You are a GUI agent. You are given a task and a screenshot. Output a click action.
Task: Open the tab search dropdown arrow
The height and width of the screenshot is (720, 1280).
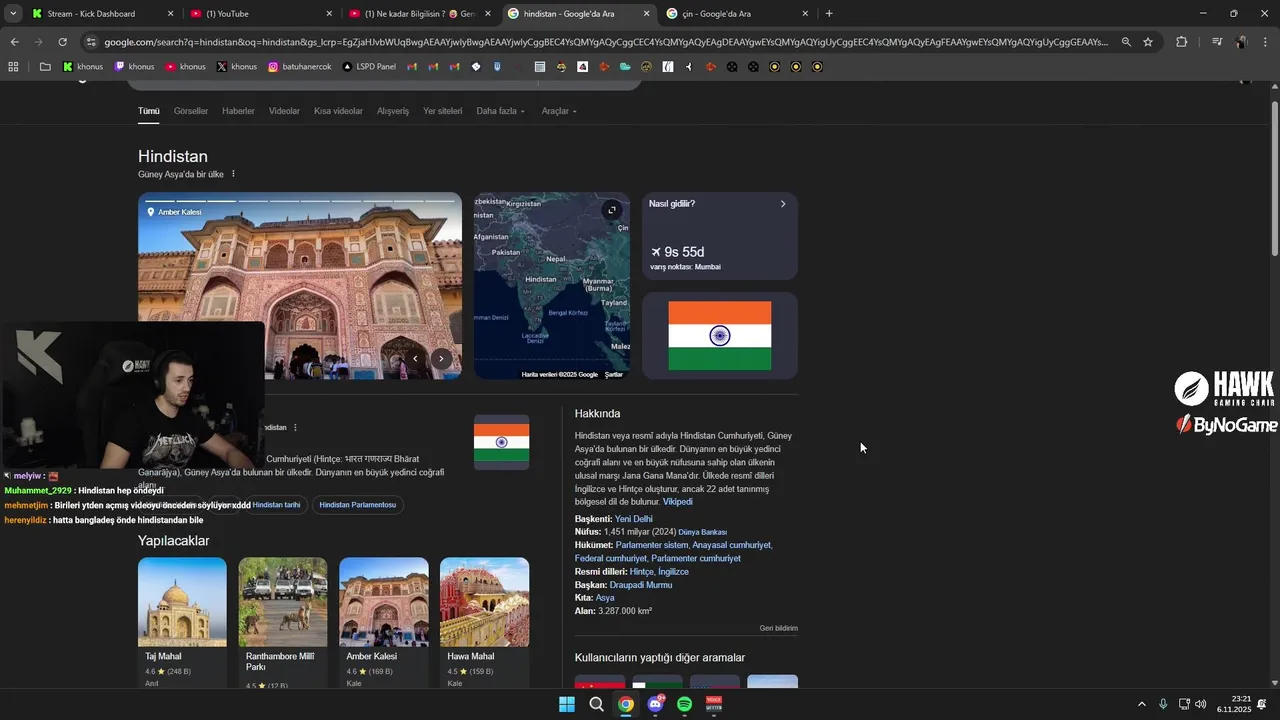pyautogui.click(x=13, y=14)
